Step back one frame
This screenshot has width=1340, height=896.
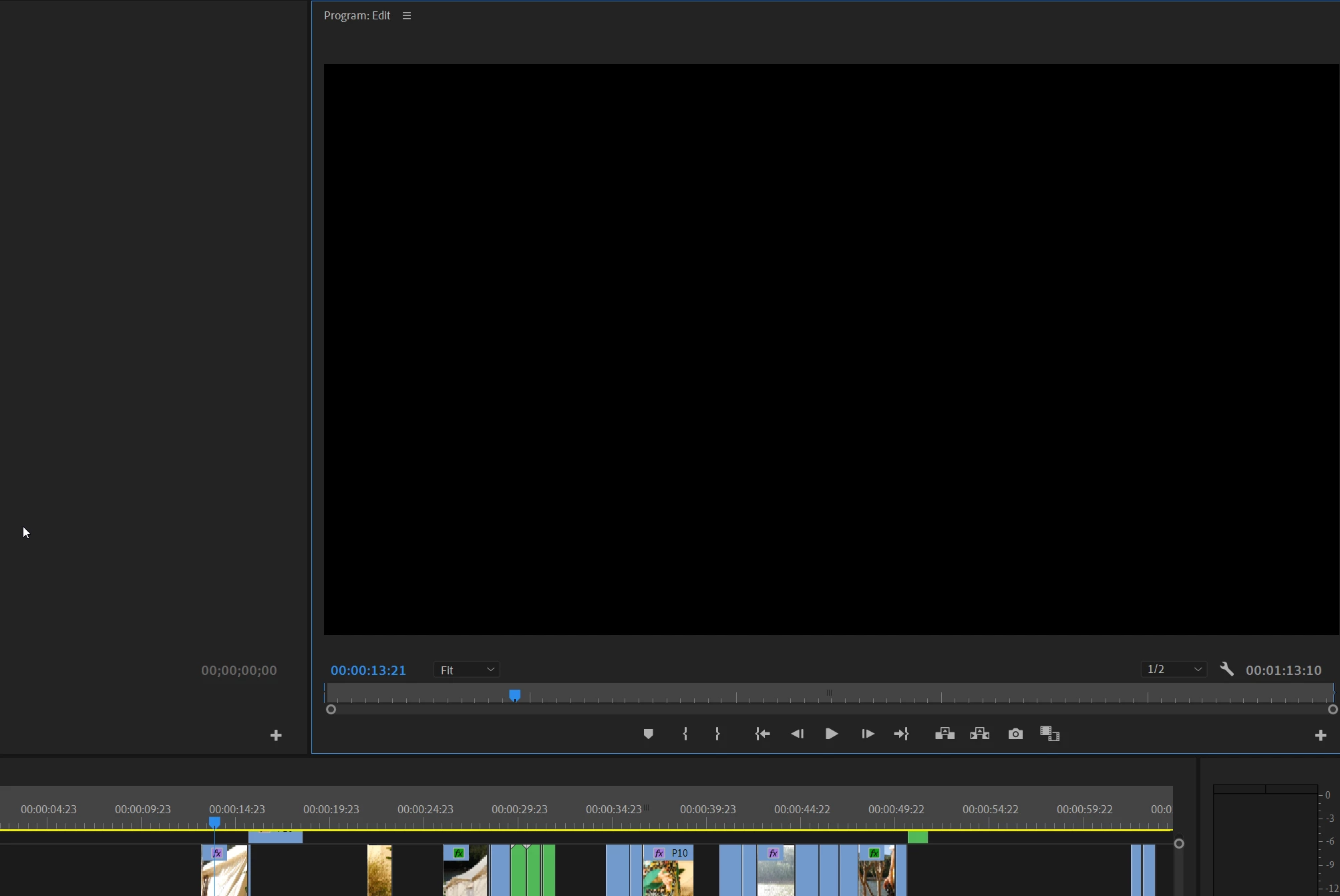[797, 734]
